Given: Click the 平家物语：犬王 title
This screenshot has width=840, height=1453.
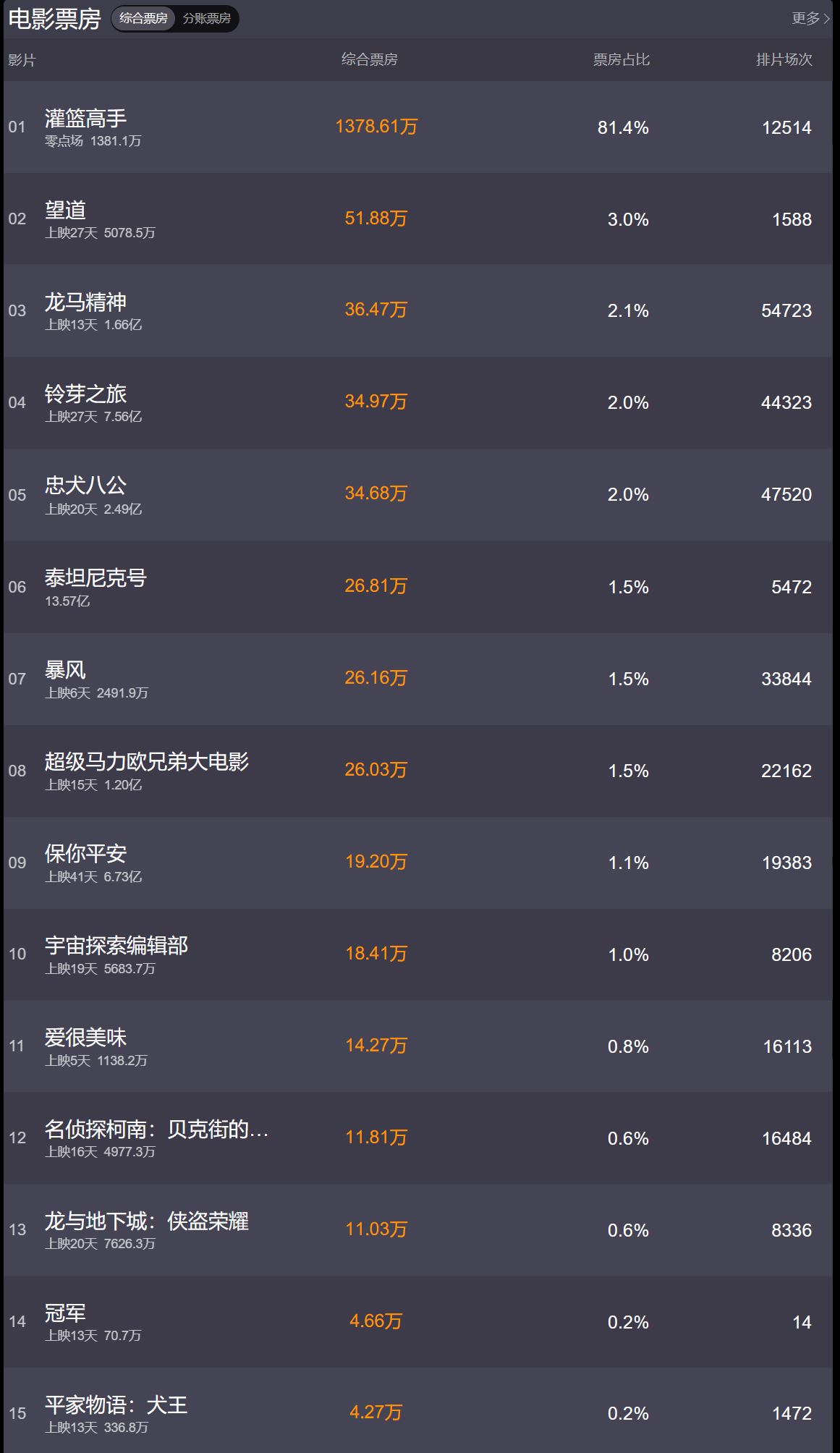Looking at the screenshot, I should tap(116, 1405).
